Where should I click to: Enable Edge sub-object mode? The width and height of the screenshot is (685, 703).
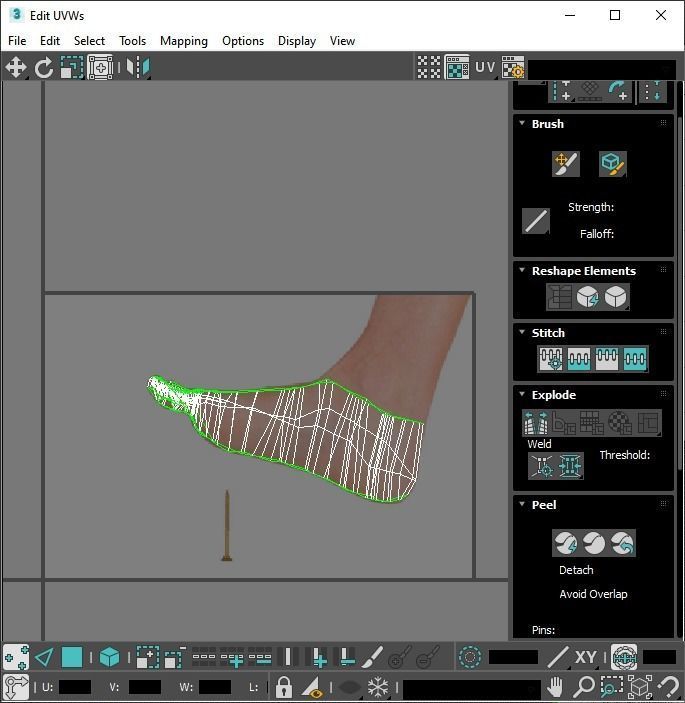pyautogui.click(x=44, y=658)
